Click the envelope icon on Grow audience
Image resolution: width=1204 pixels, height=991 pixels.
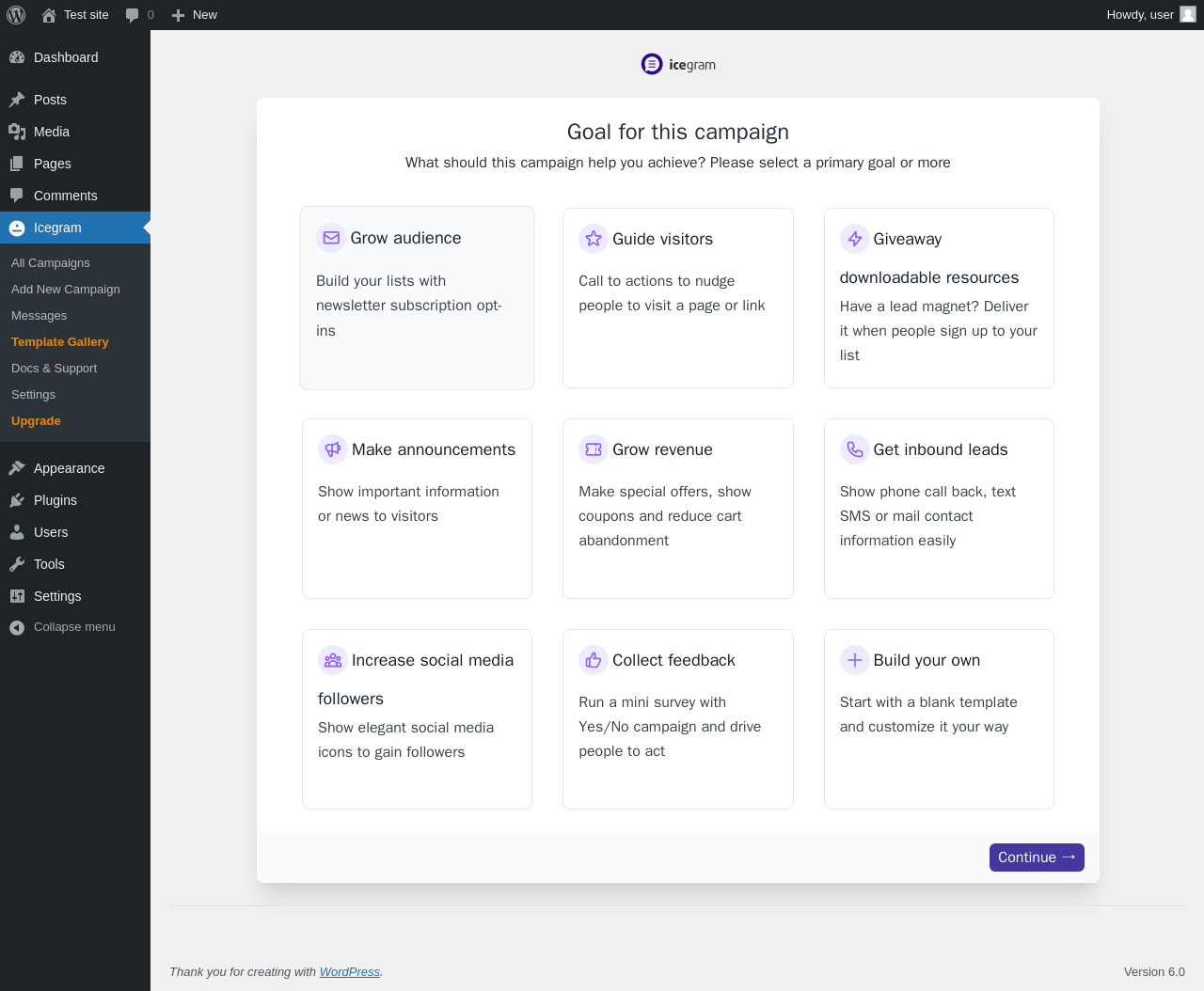coord(331,238)
